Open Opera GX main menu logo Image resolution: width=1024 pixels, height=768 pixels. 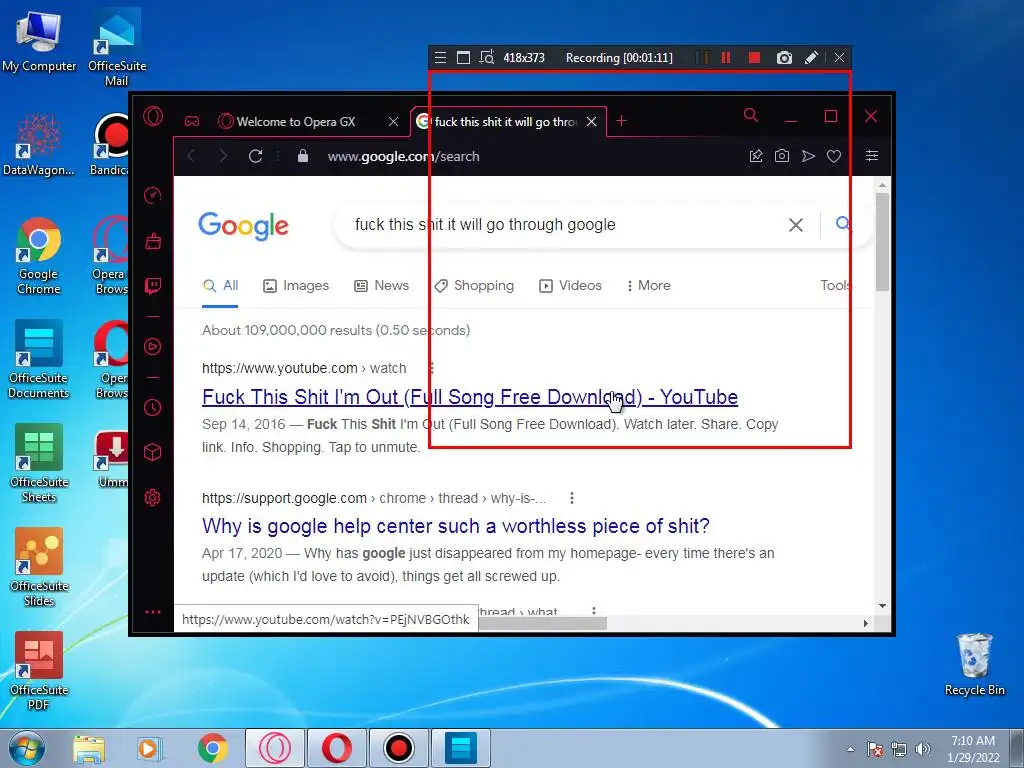[153, 116]
